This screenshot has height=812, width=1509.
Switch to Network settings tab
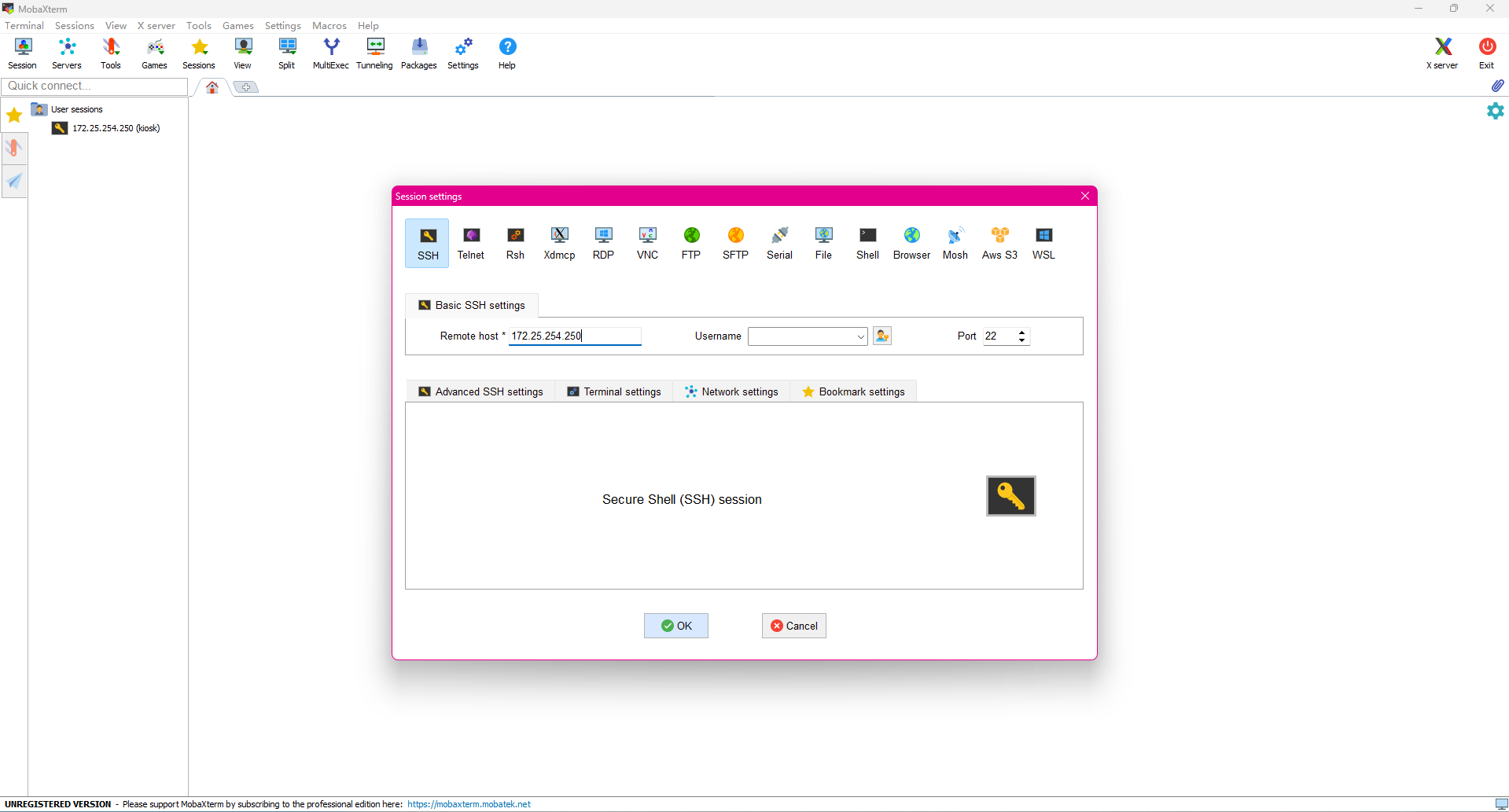[x=731, y=391]
